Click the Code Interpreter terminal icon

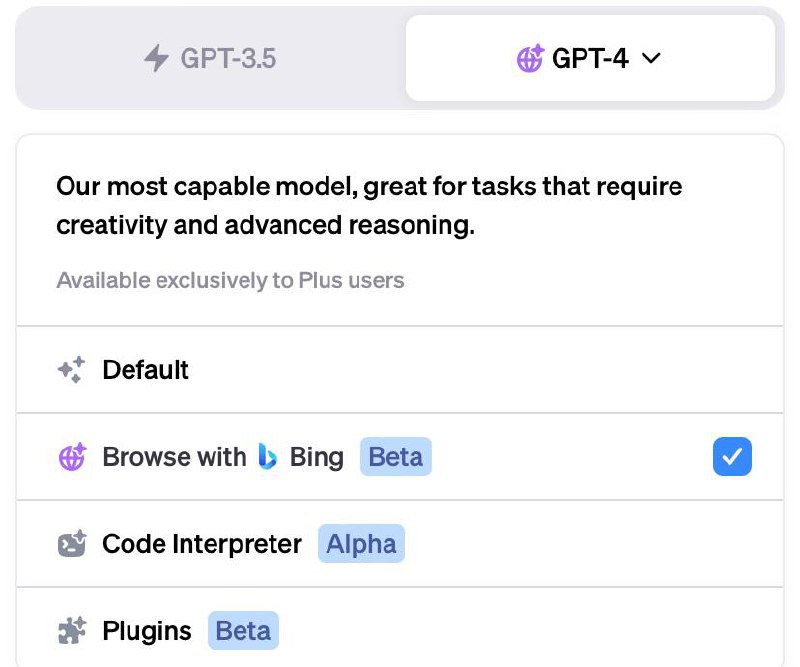pyautogui.click(x=72, y=544)
